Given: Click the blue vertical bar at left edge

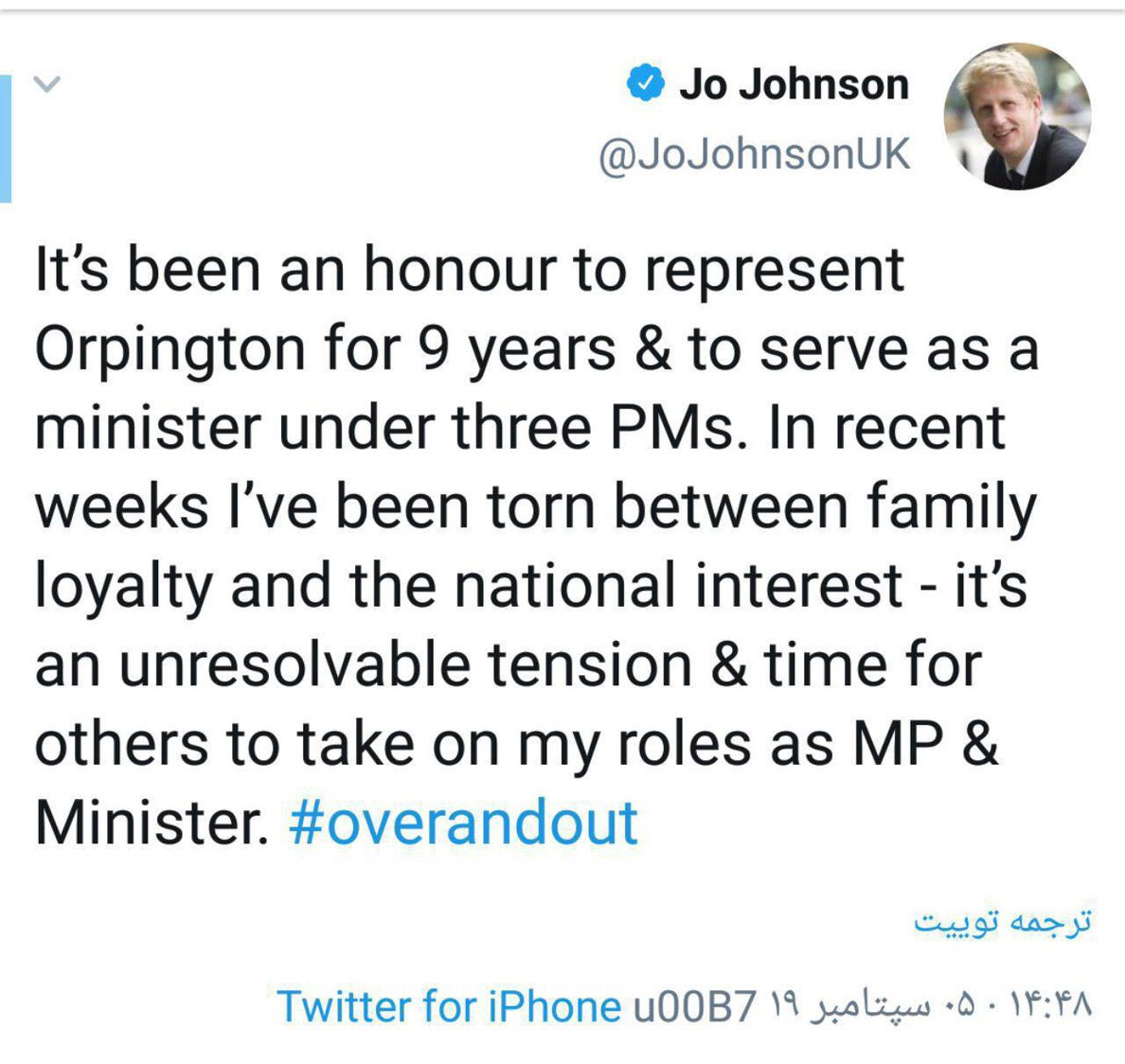Looking at the screenshot, I should 6,138.
